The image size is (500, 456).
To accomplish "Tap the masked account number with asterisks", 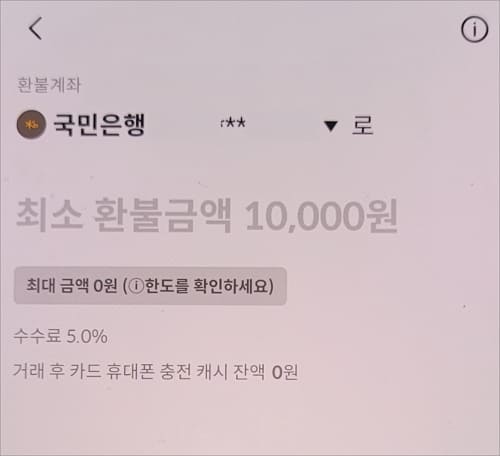I will pos(233,123).
